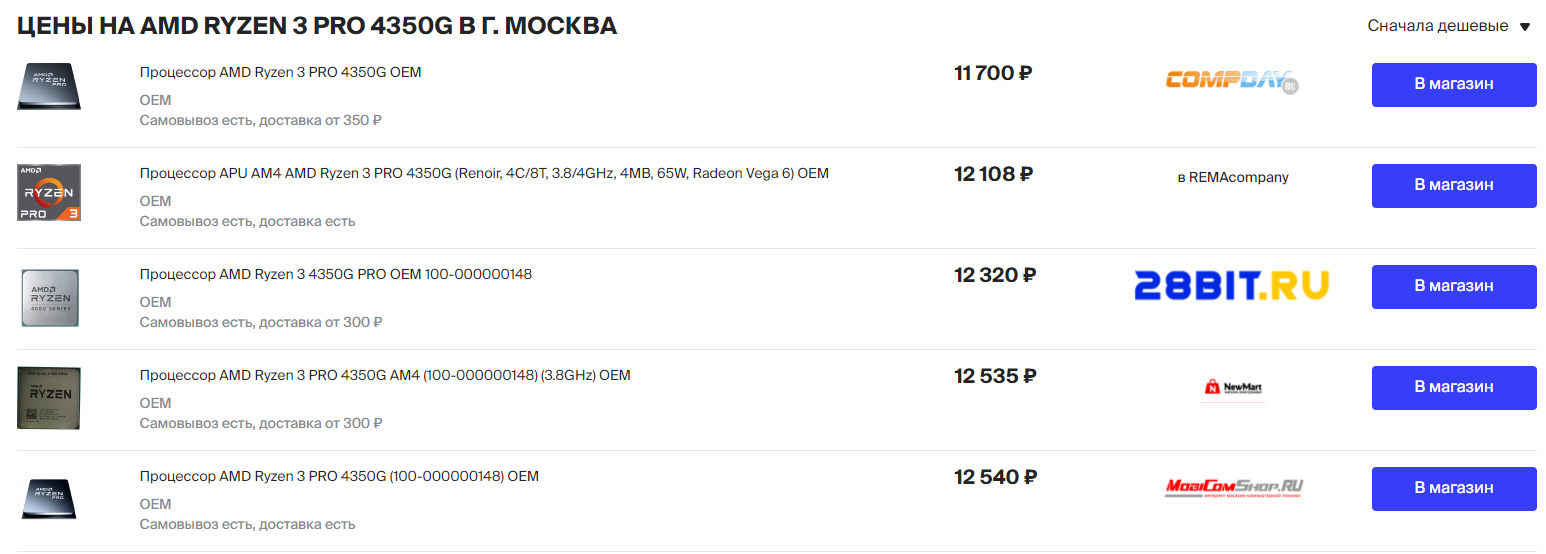Viewport: 1546px width, 554px height.
Task: Click the sort dropdown arrow
Action: (x=1525, y=27)
